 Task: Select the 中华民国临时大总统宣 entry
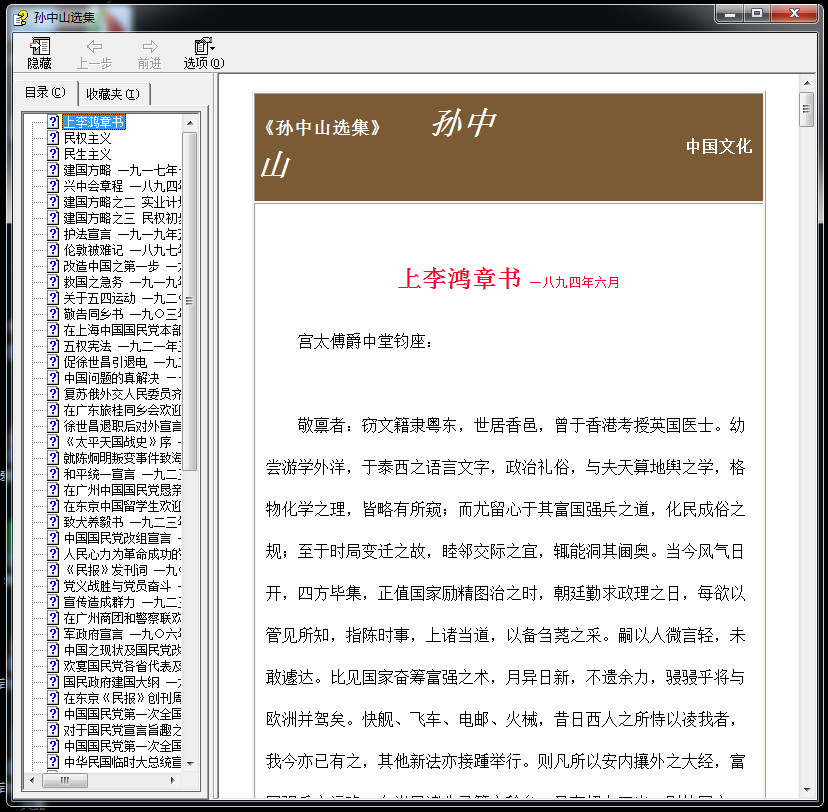pos(122,762)
